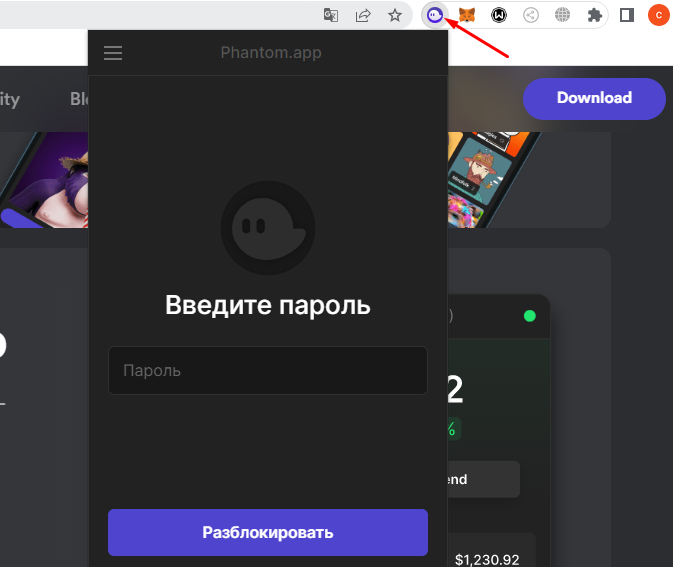Screen dimensions: 673x567
Task: Click the $1,230.92 value on the webpage
Action: pos(487,559)
